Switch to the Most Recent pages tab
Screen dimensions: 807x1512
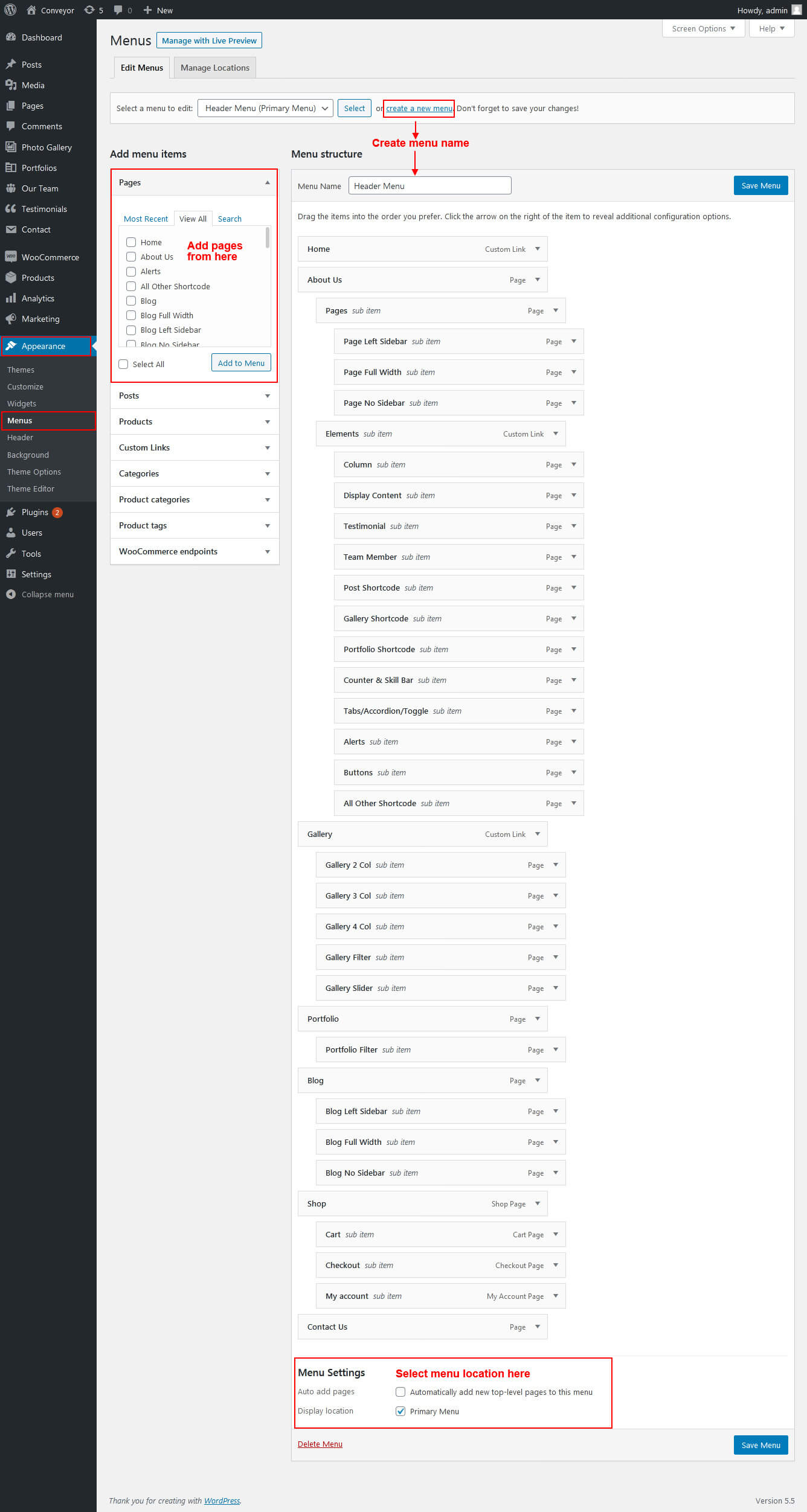coord(146,219)
